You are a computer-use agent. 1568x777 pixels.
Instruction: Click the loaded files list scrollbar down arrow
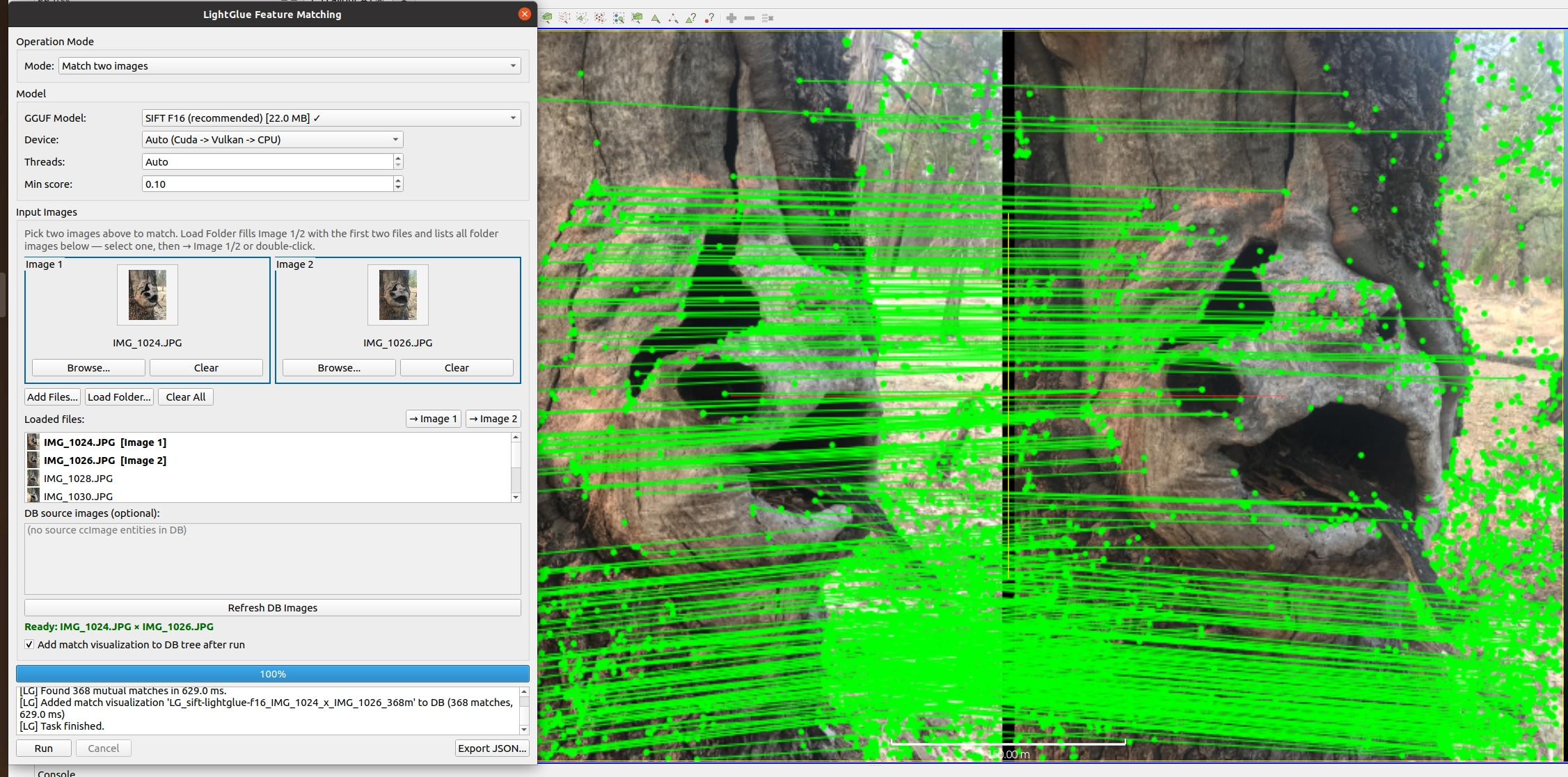point(516,497)
